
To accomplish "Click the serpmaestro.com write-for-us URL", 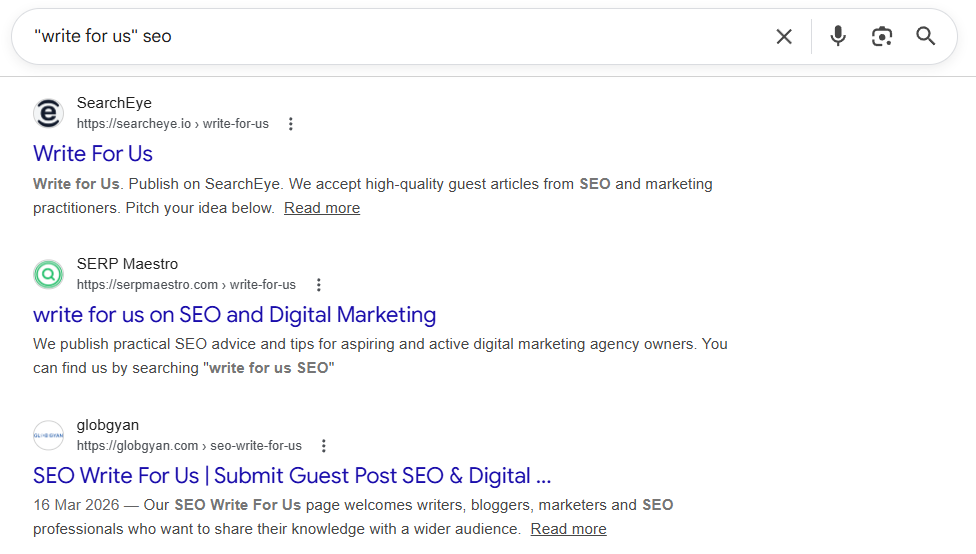I will [186, 285].
